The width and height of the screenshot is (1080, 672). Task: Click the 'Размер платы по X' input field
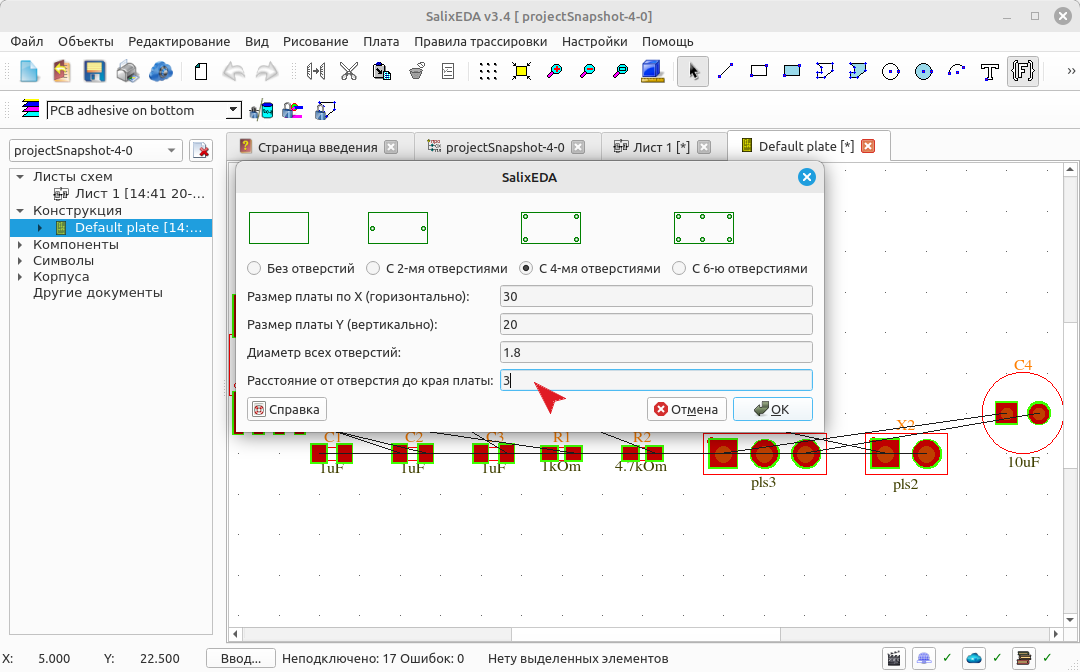pos(656,296)
